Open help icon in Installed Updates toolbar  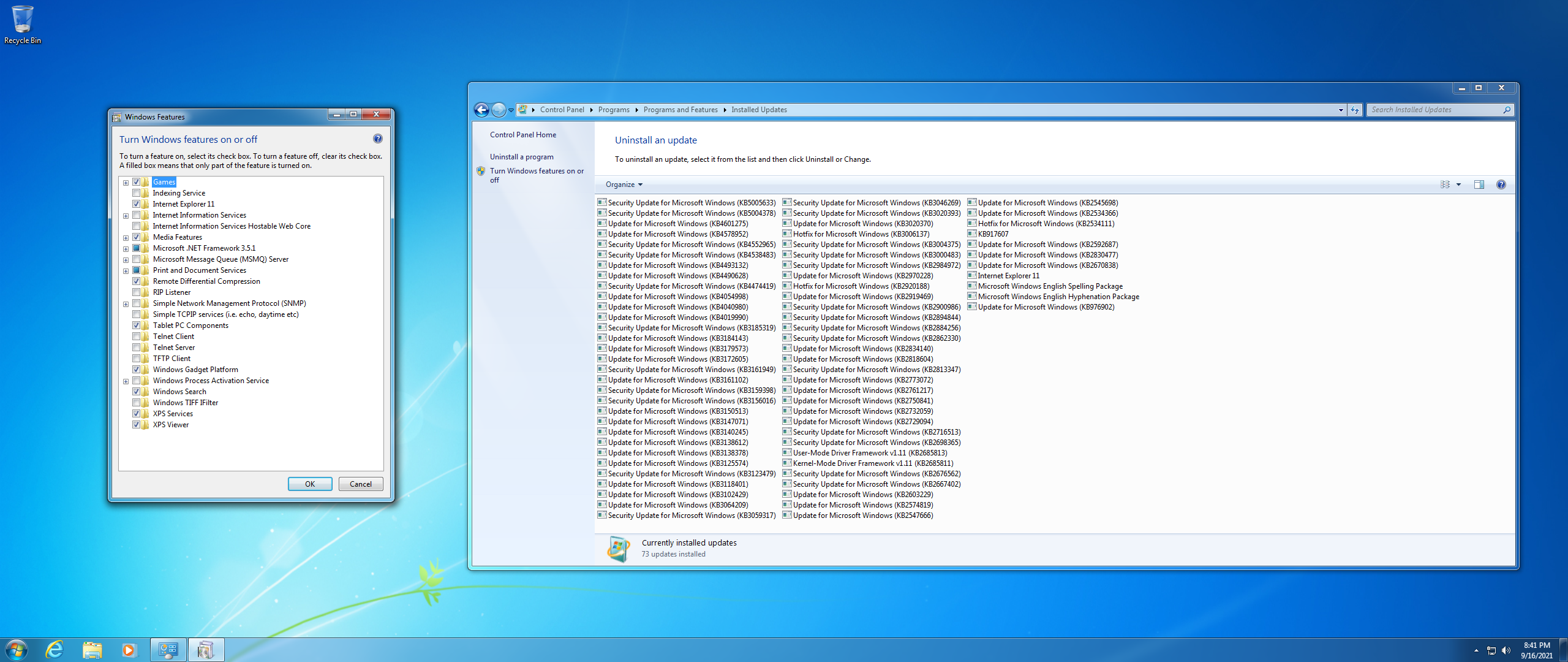tap(1501, 185)
